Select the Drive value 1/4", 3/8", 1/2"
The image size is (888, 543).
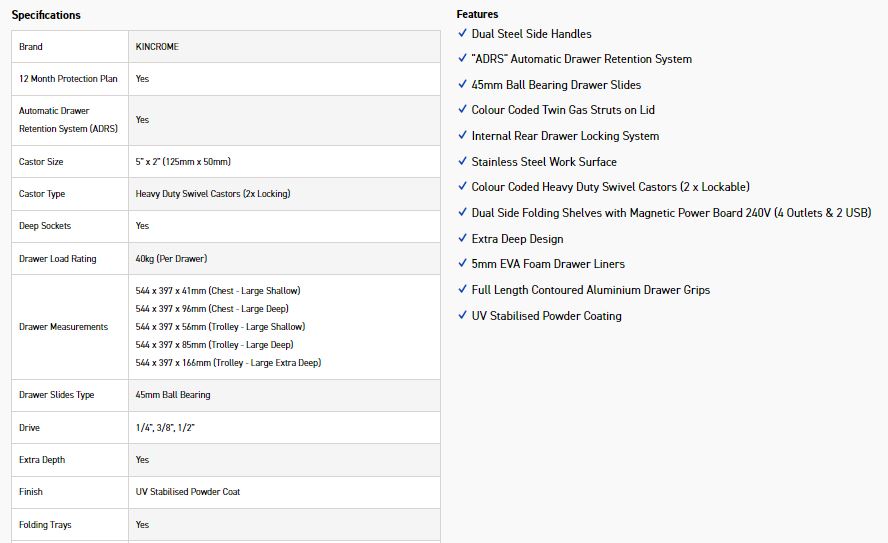pos(164,428)
